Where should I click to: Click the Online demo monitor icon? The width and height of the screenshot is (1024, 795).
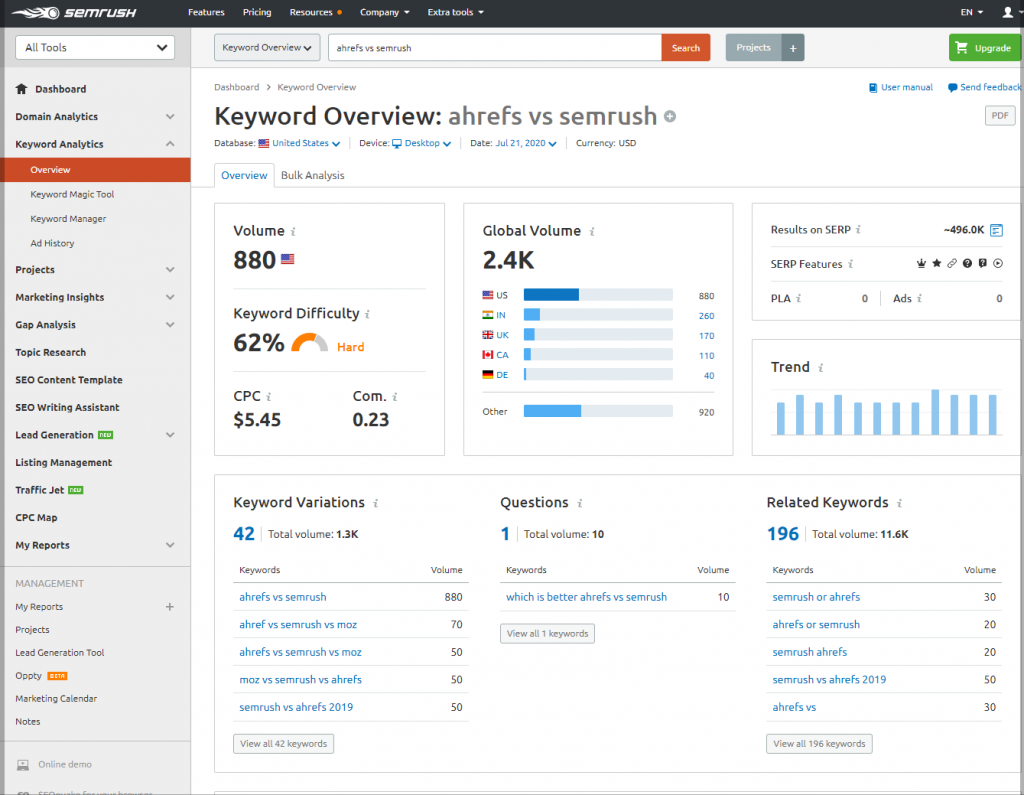(x=23, y=764)
